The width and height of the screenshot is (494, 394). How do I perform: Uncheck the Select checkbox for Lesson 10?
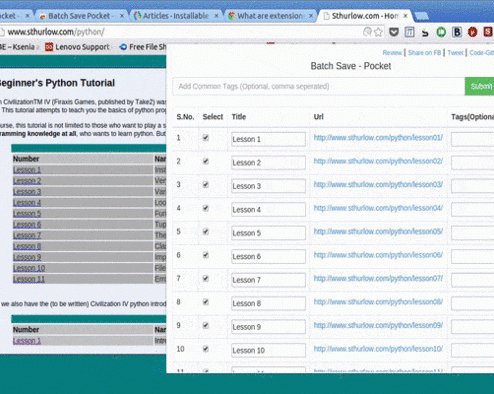pyautogui.click(x=206, y=349)
